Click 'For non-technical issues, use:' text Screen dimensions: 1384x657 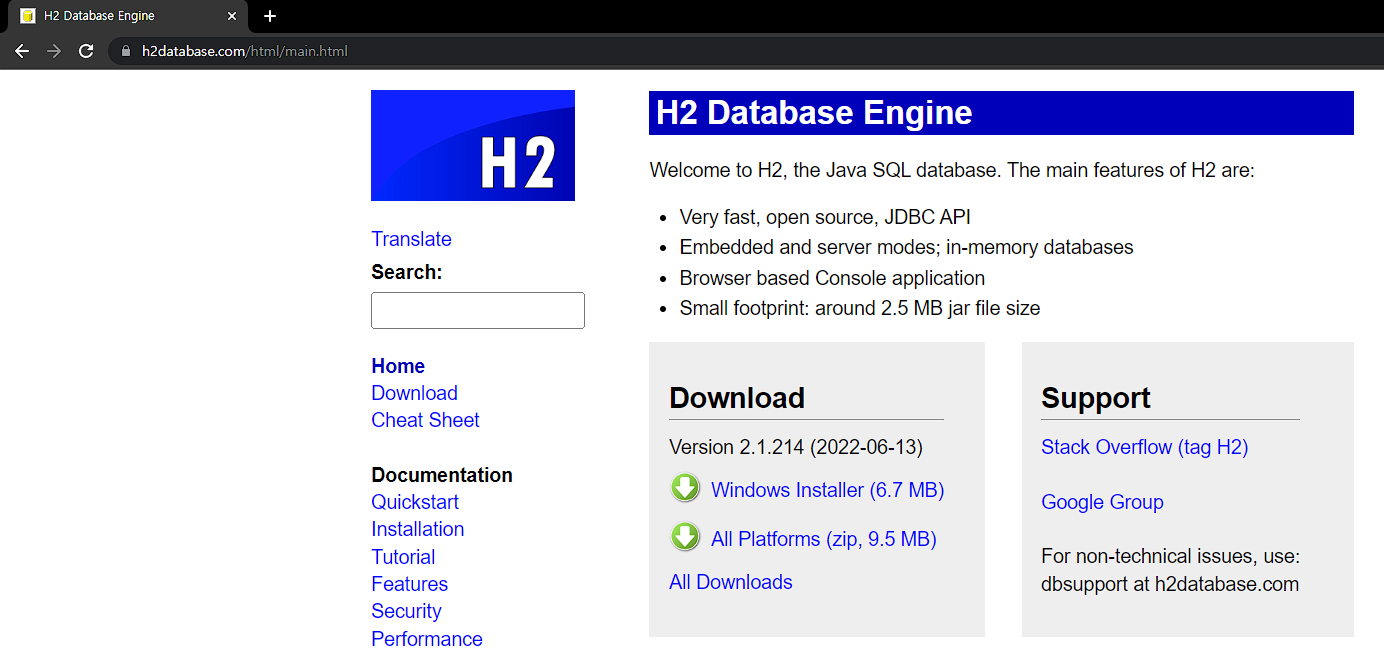coord(1171,556)
